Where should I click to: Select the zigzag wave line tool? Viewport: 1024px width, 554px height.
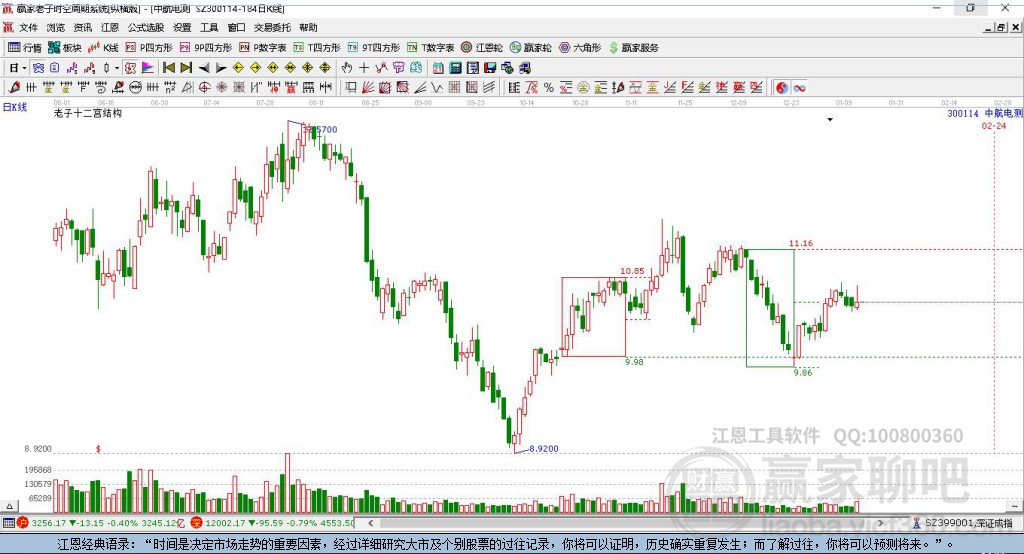pyautogui.click(x=437, y=88)
